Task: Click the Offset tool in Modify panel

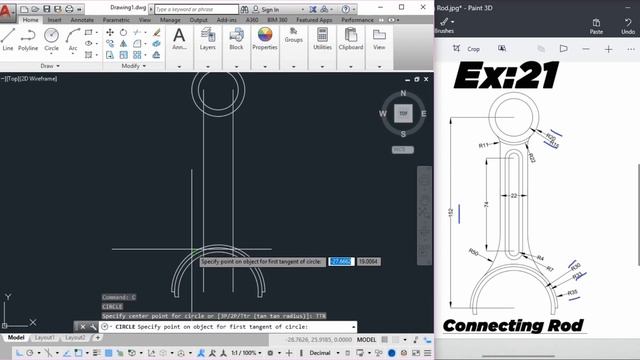Action: [156, 55]
